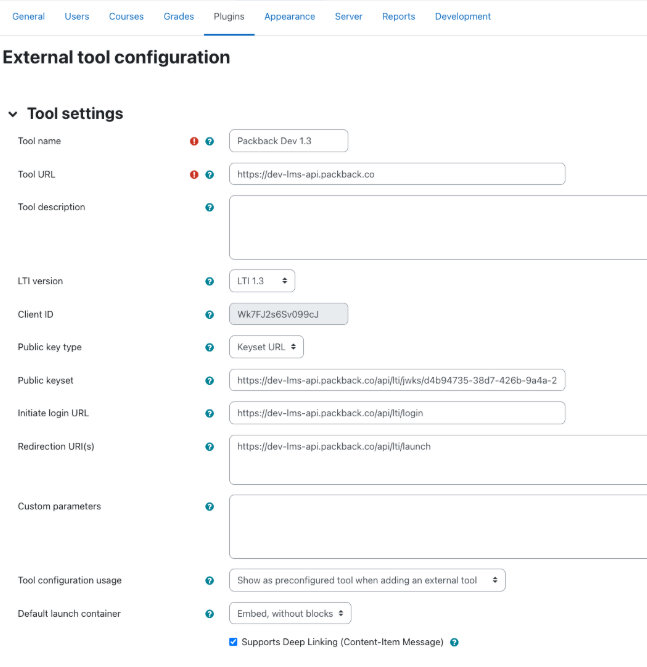Click the Redirection URI(s) label

point(56,447)
